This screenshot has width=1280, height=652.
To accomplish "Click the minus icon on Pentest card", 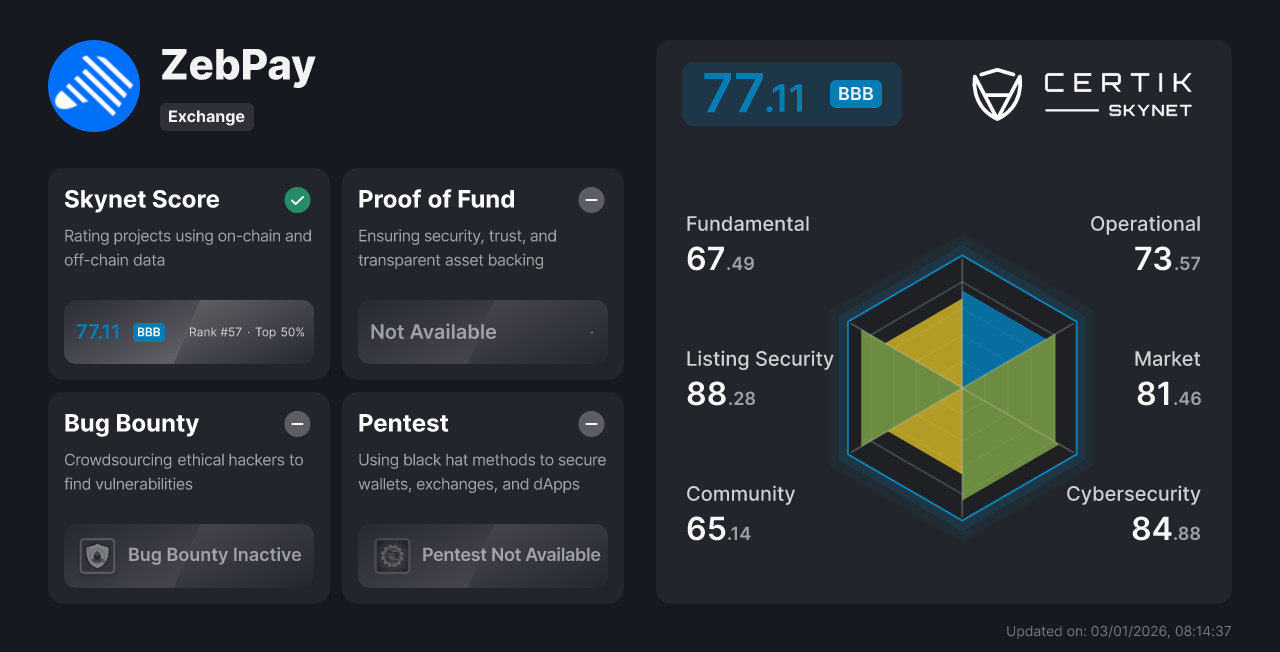I will [x=591, y=424].
